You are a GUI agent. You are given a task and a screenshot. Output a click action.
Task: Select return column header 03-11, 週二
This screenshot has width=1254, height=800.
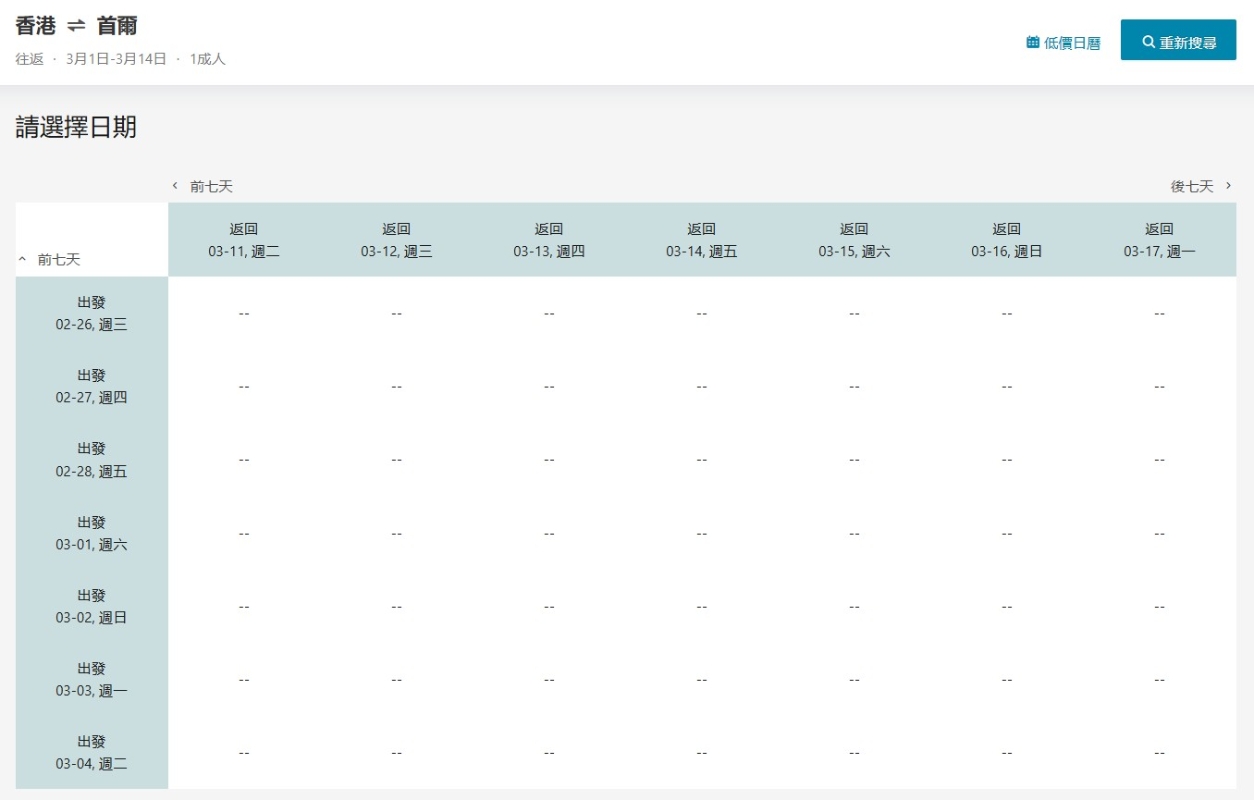(x=244, y=240)
